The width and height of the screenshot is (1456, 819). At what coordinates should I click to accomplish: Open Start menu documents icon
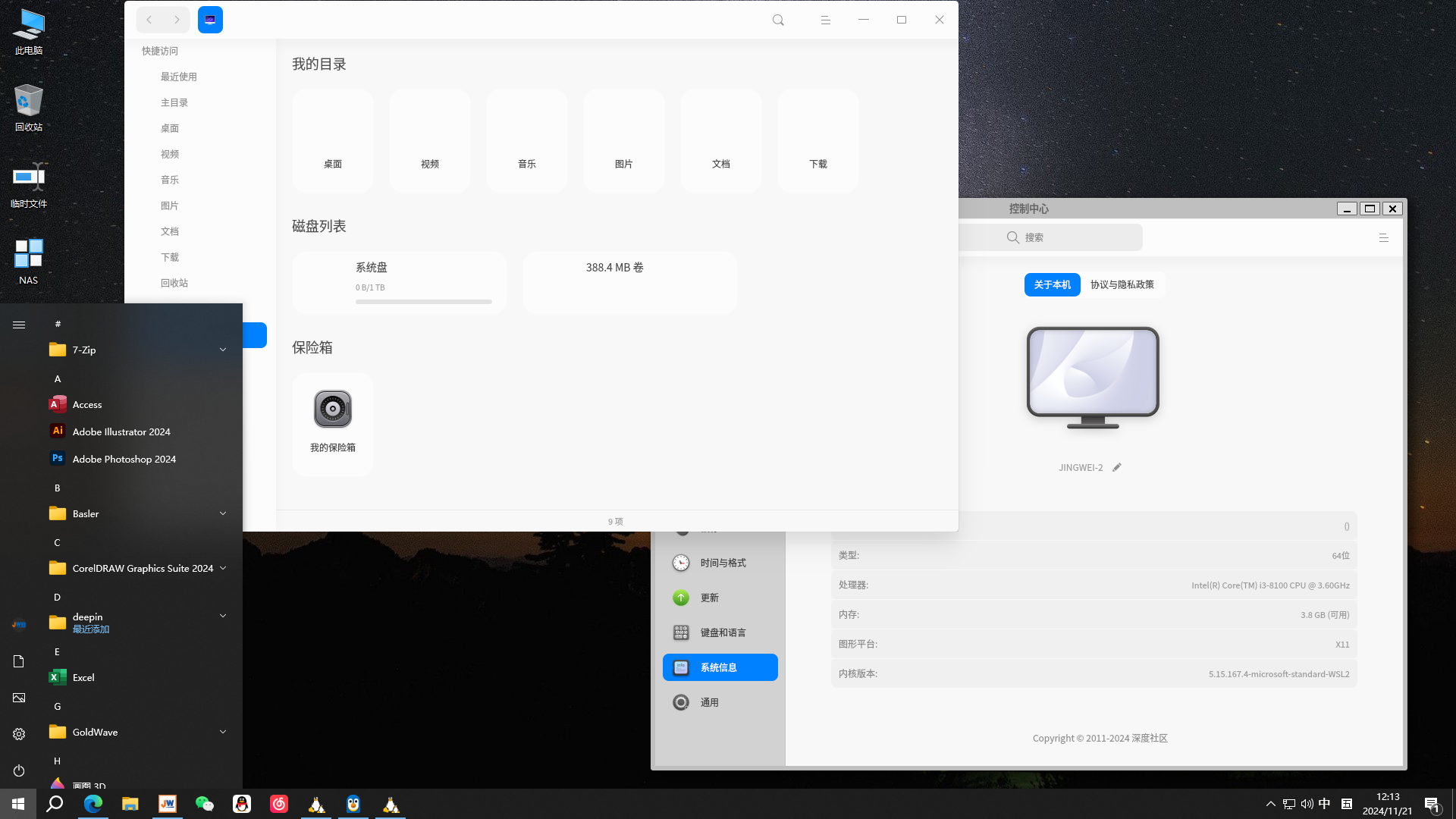pyautogui.click(x=19, y=661)
